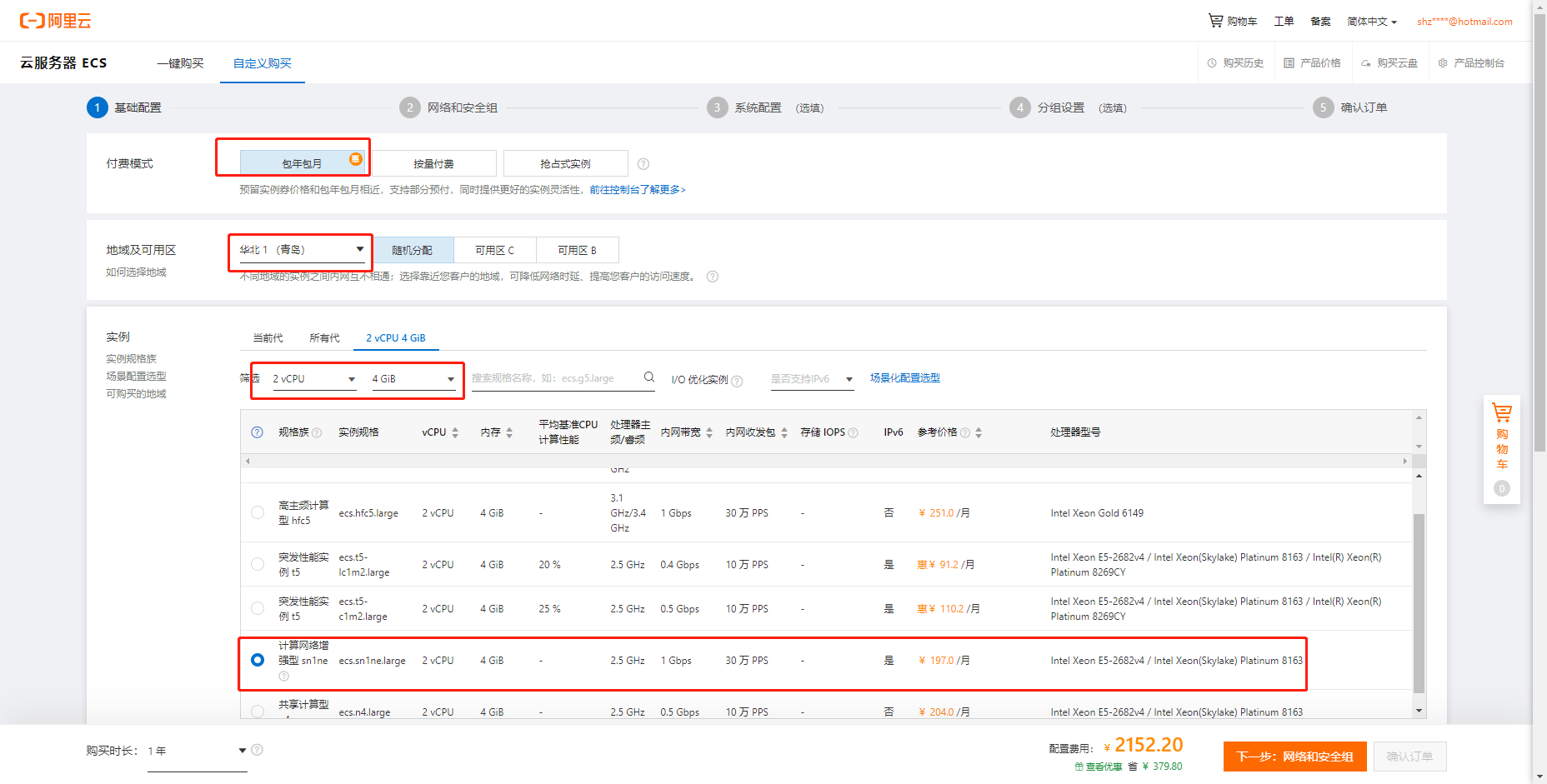This screenshot has height=784, width=1547.
Task: Click the table's horizontal scroll left arrow
Action: 248,461
